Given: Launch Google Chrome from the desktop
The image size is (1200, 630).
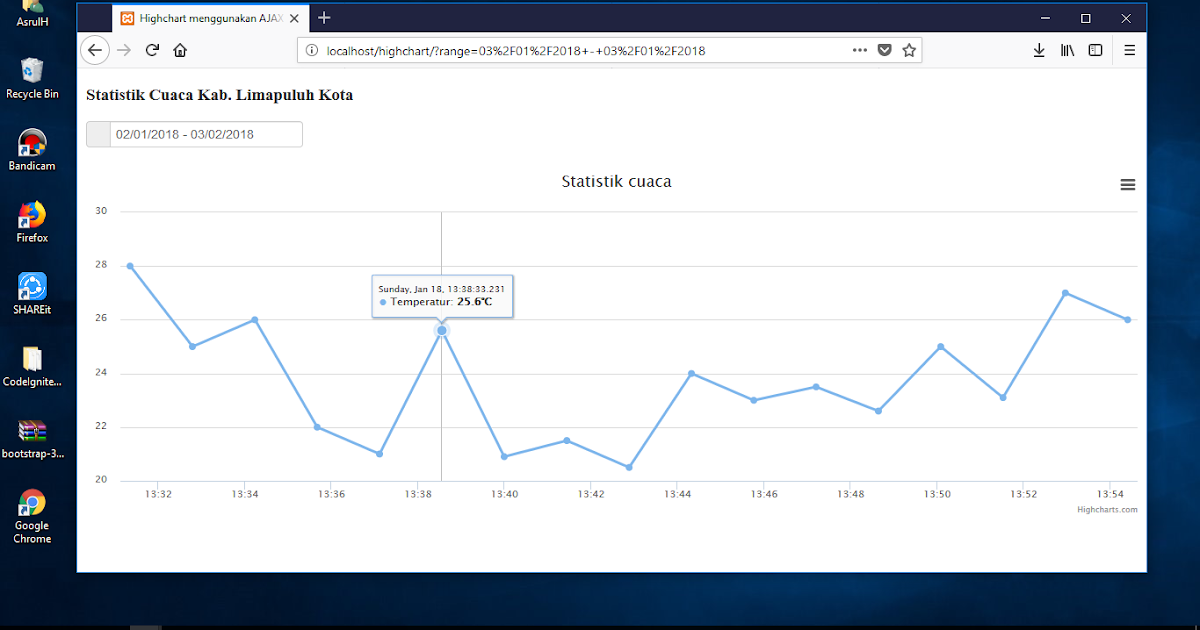Looking at the screenshot, I should coord(31,503).
